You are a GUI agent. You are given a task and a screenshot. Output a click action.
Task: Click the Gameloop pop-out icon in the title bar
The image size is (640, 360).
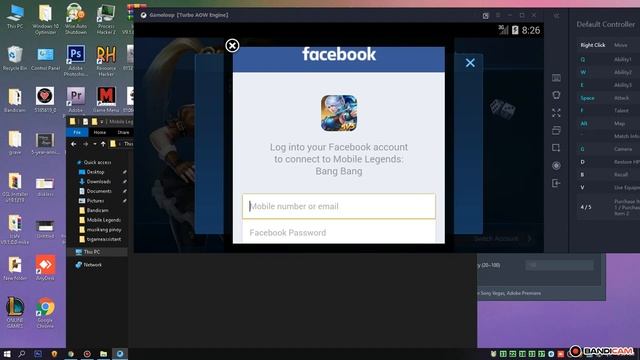tap(486, 16)
